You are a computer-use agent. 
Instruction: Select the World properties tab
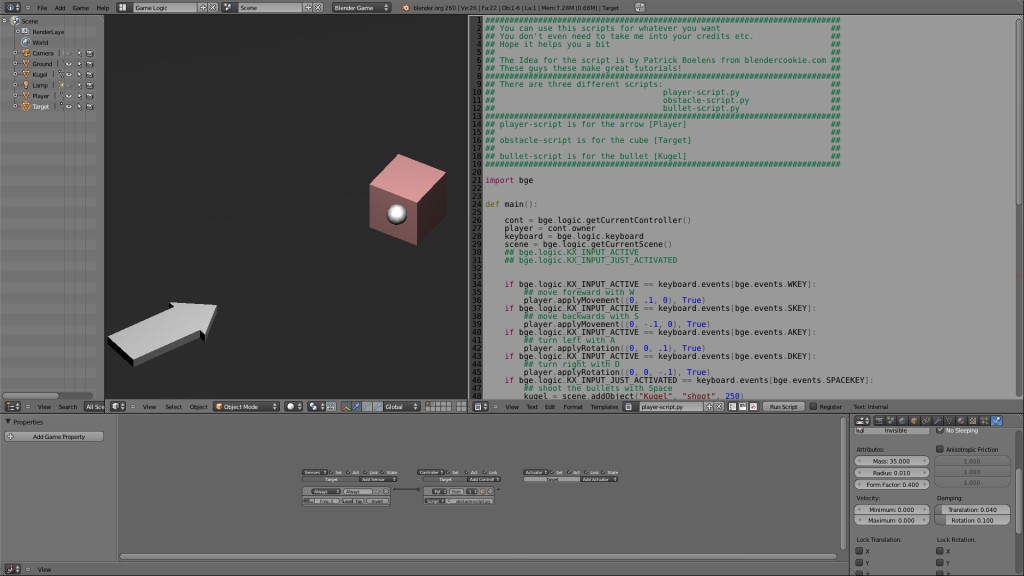pos(903,420)
